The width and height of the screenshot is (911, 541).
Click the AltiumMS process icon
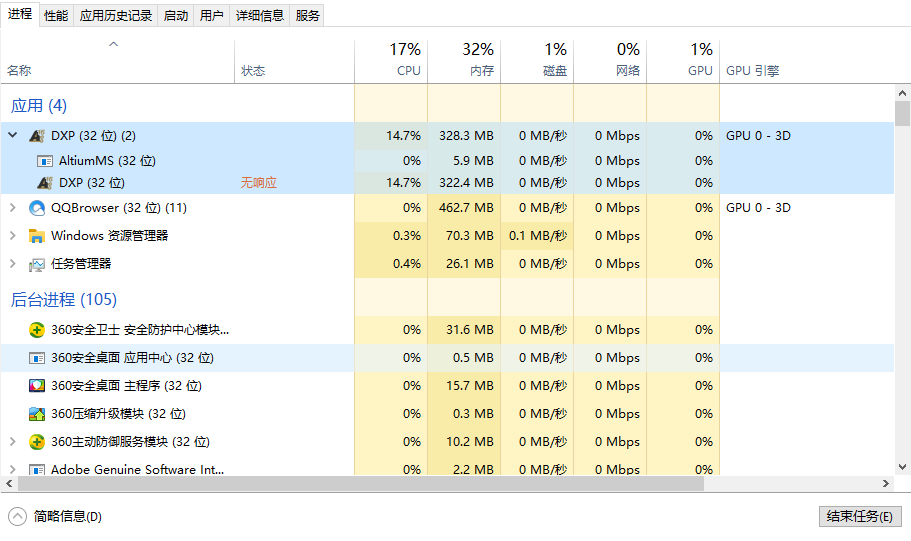click(45, 161)
